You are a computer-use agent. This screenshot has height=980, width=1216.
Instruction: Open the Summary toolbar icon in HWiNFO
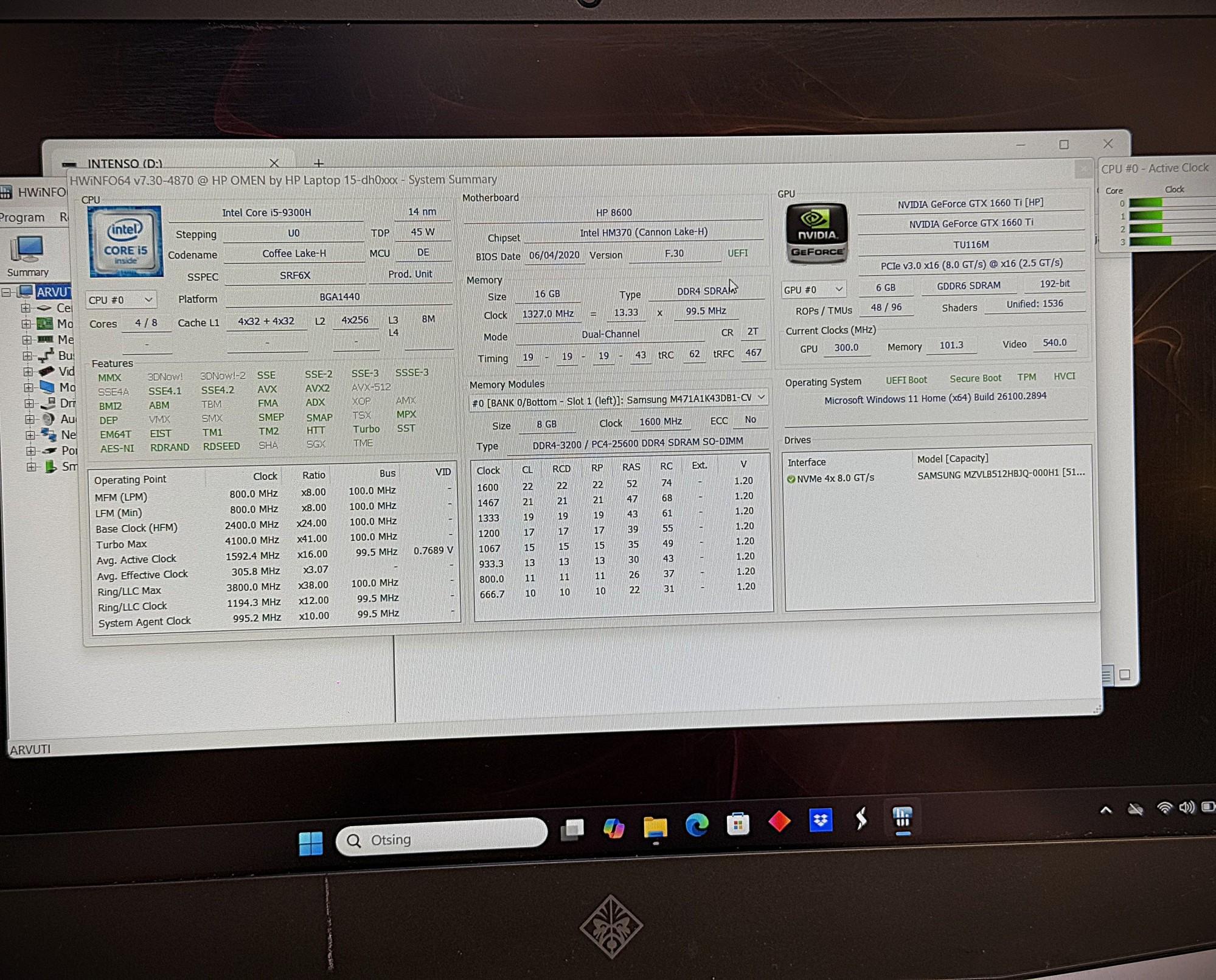click(28, 256)
